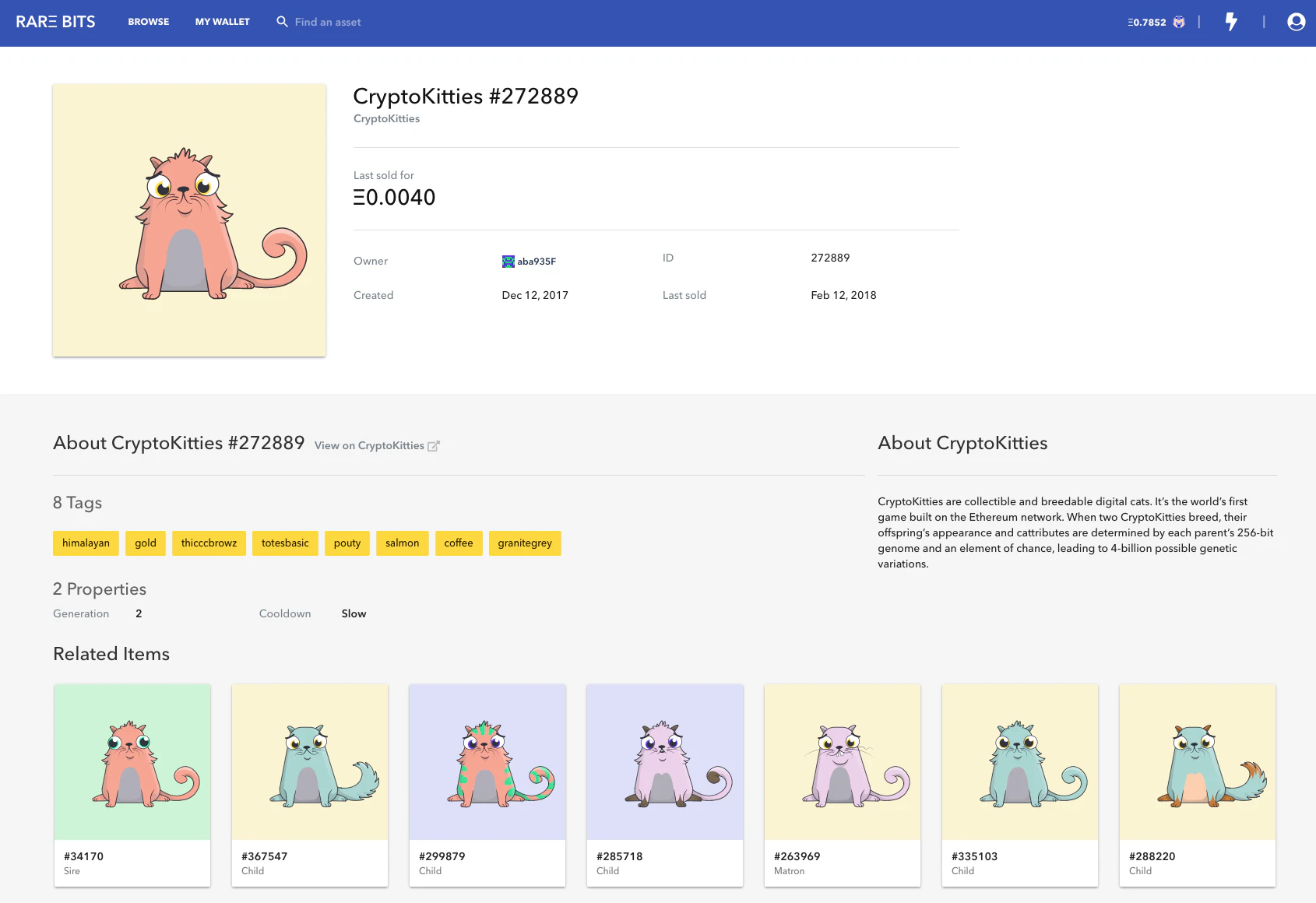Click the #263969 card title
This screenshot has height=903, width=1316.
pos(797,856)
